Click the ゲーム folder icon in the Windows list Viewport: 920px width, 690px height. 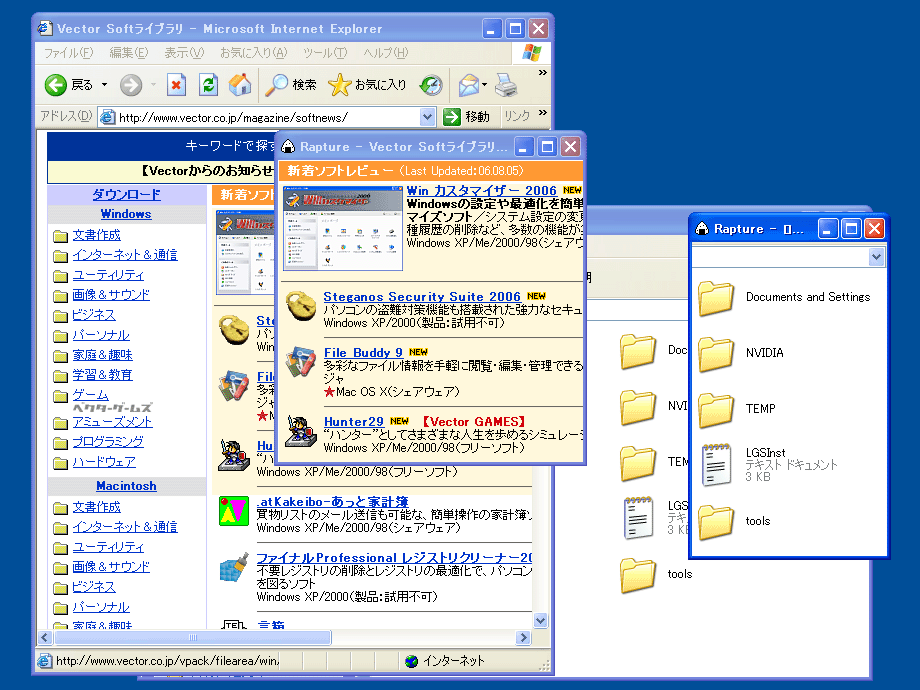click(60, 396)
